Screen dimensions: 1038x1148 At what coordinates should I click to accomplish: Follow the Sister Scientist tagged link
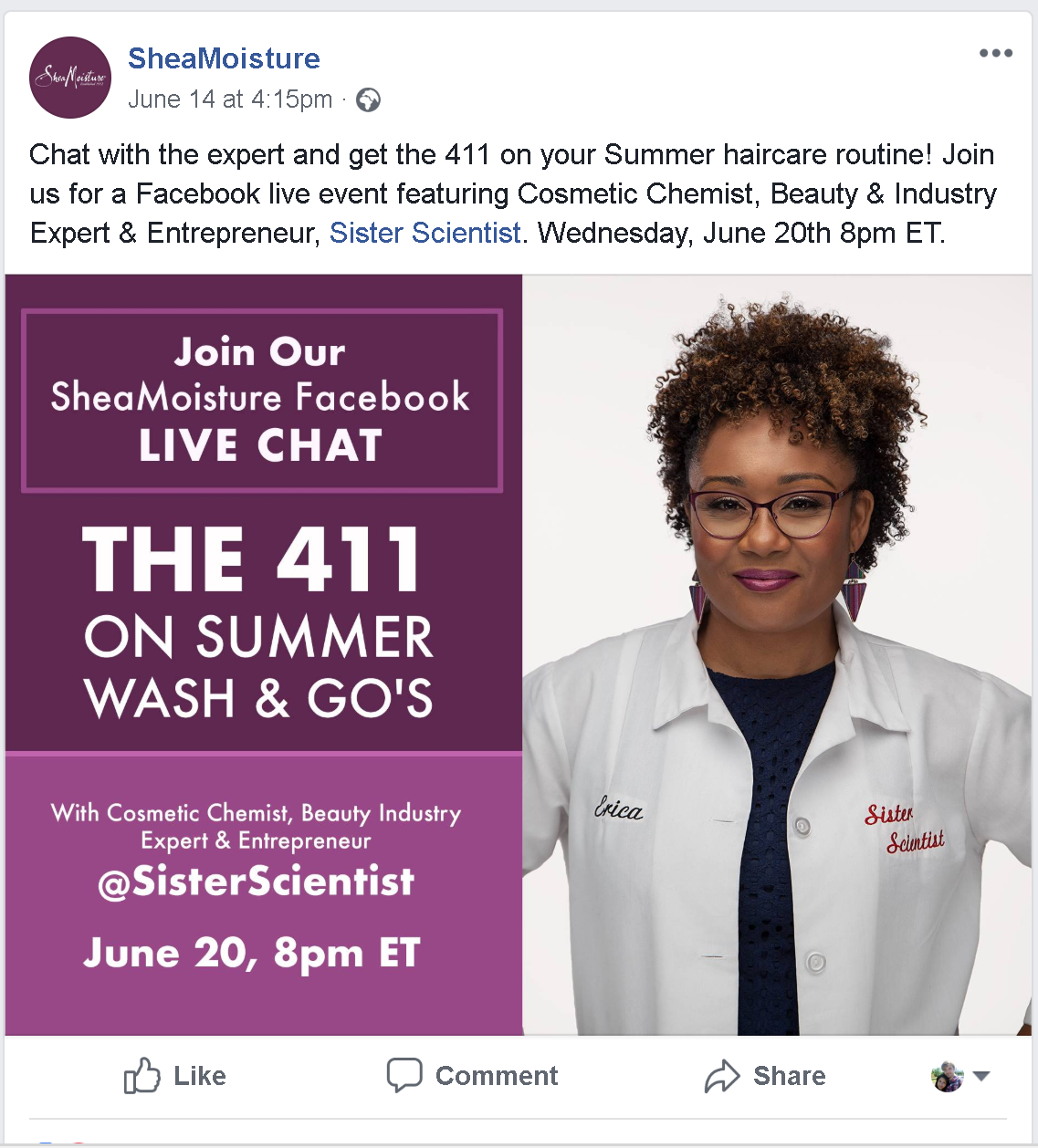pyautogui.click(x=425, y=233)
